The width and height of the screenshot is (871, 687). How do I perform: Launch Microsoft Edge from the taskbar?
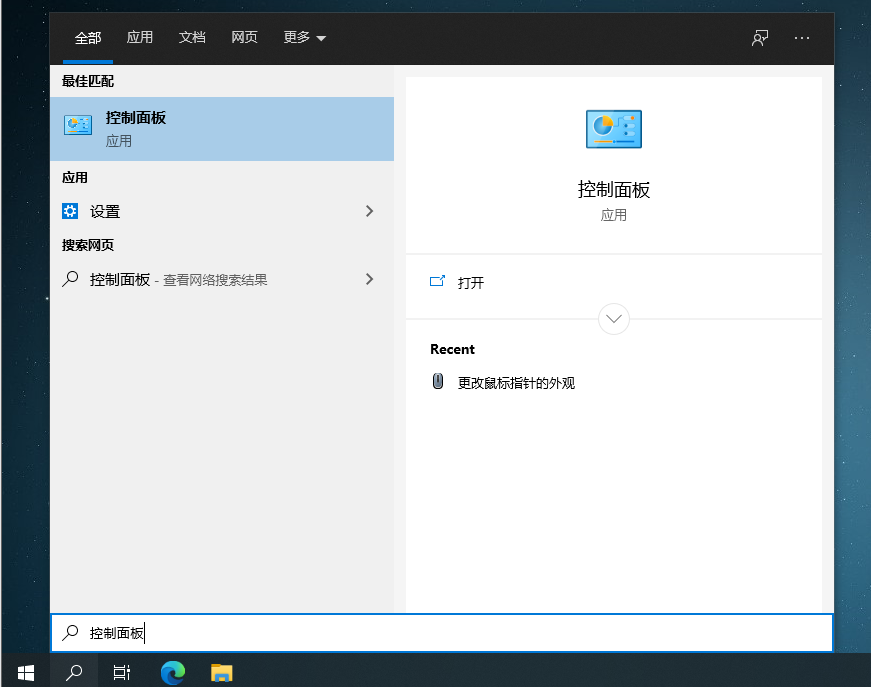click(173, 672)
